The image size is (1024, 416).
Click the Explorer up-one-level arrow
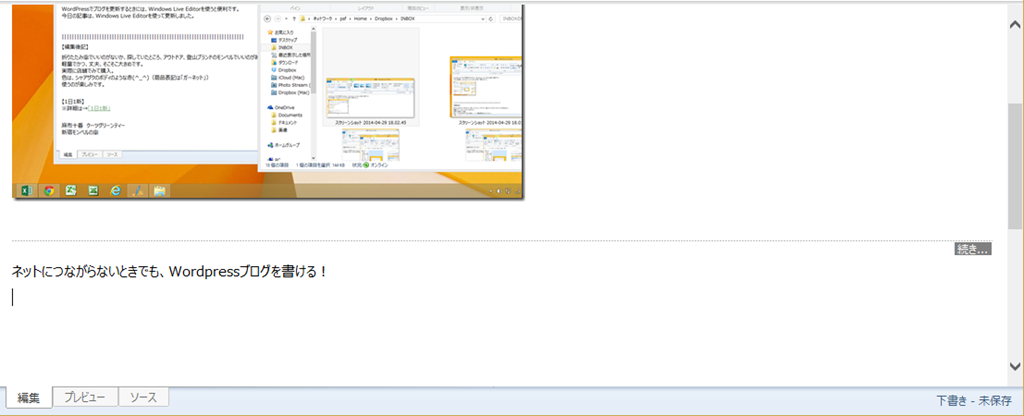coord(291,18)
